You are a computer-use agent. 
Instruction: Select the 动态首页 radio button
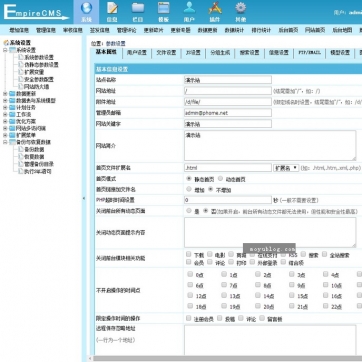click(220, 179)
